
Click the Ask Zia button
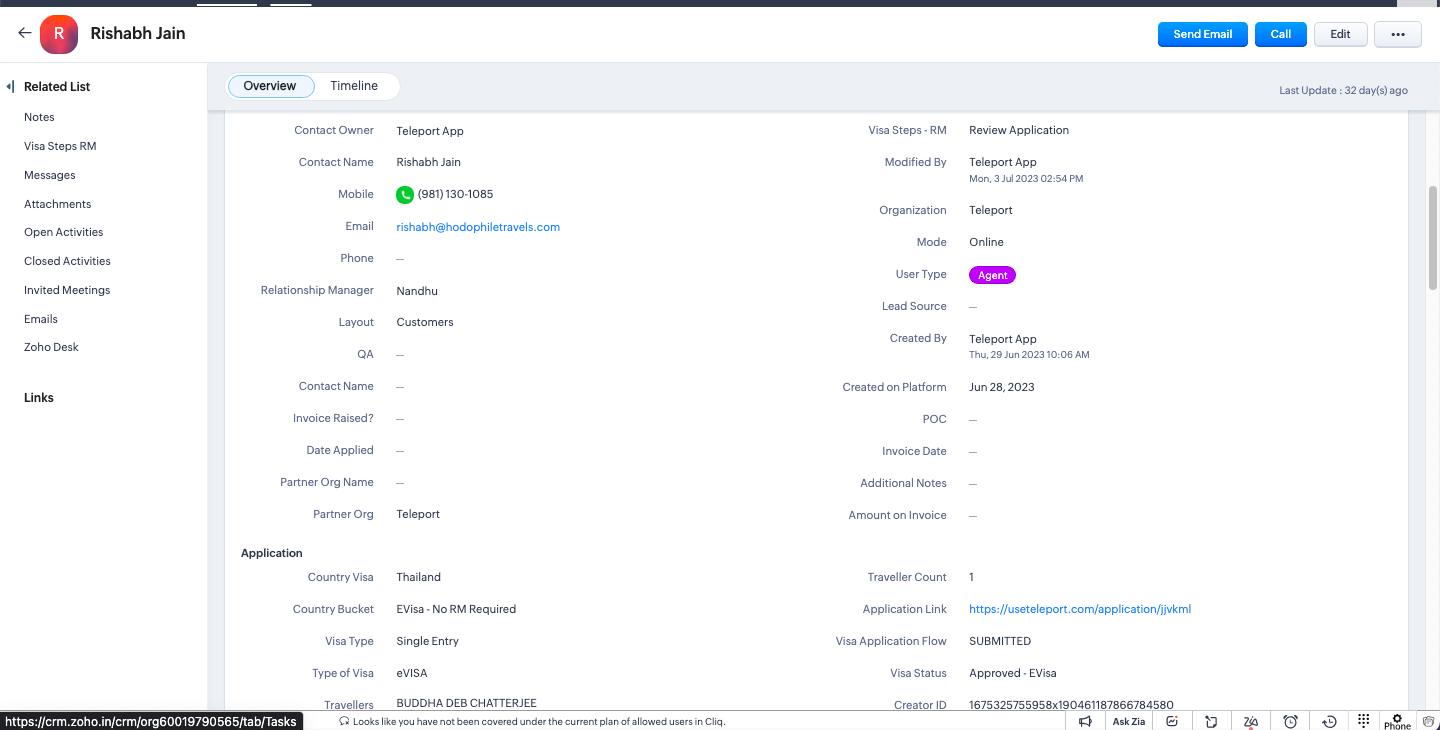[x=1128, y=721]
